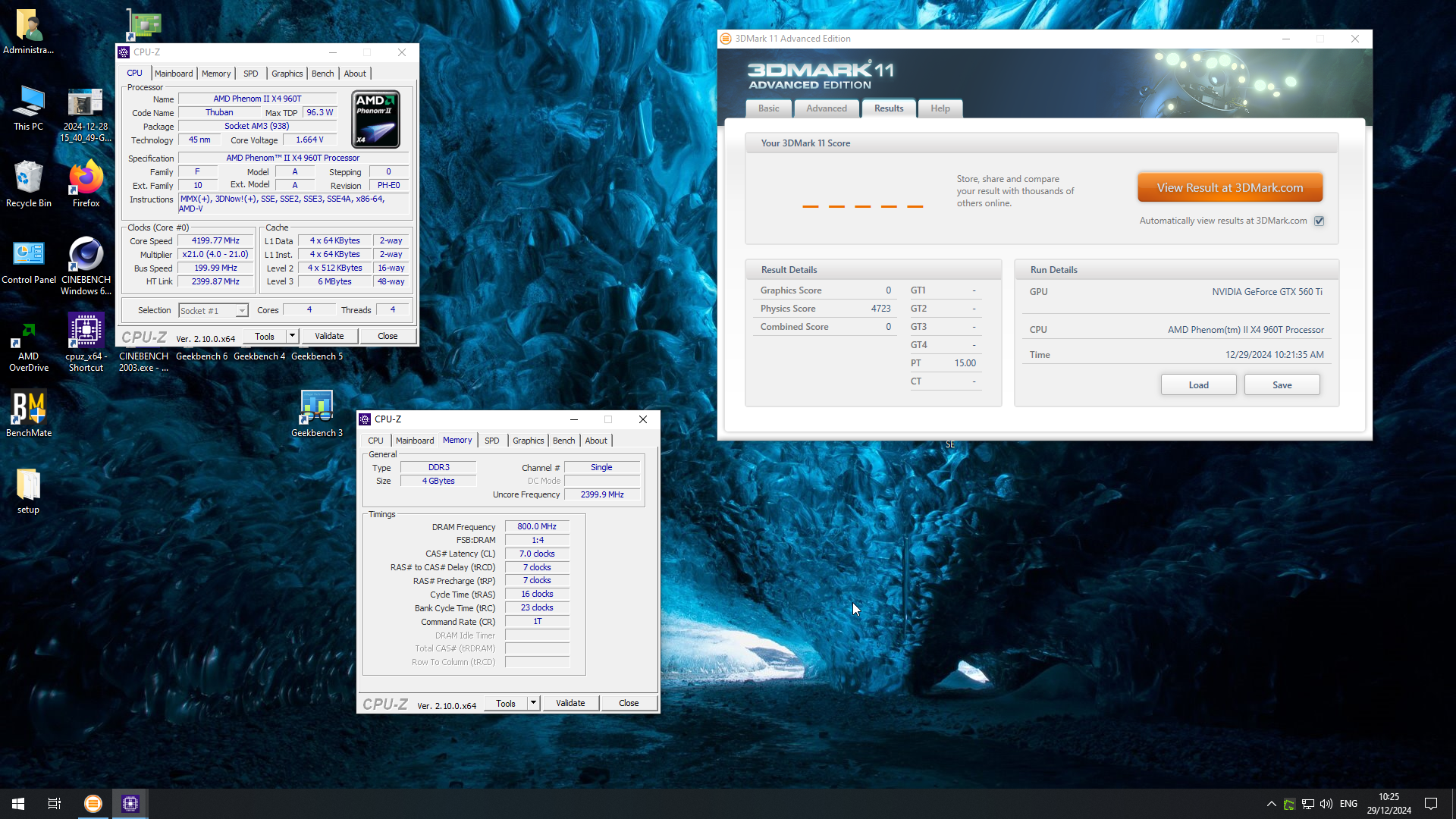Screen dimensions: 1456x819
Task: Click Validate in upper CPU-Z window
Action: click(x=329, y=336)
